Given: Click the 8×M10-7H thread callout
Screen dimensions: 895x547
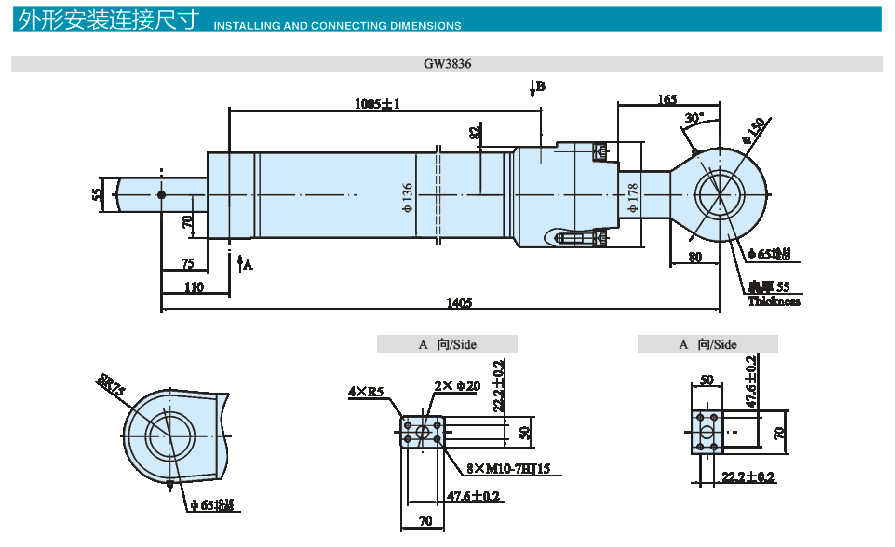Looking at the screenshot, I should (508, 468).
